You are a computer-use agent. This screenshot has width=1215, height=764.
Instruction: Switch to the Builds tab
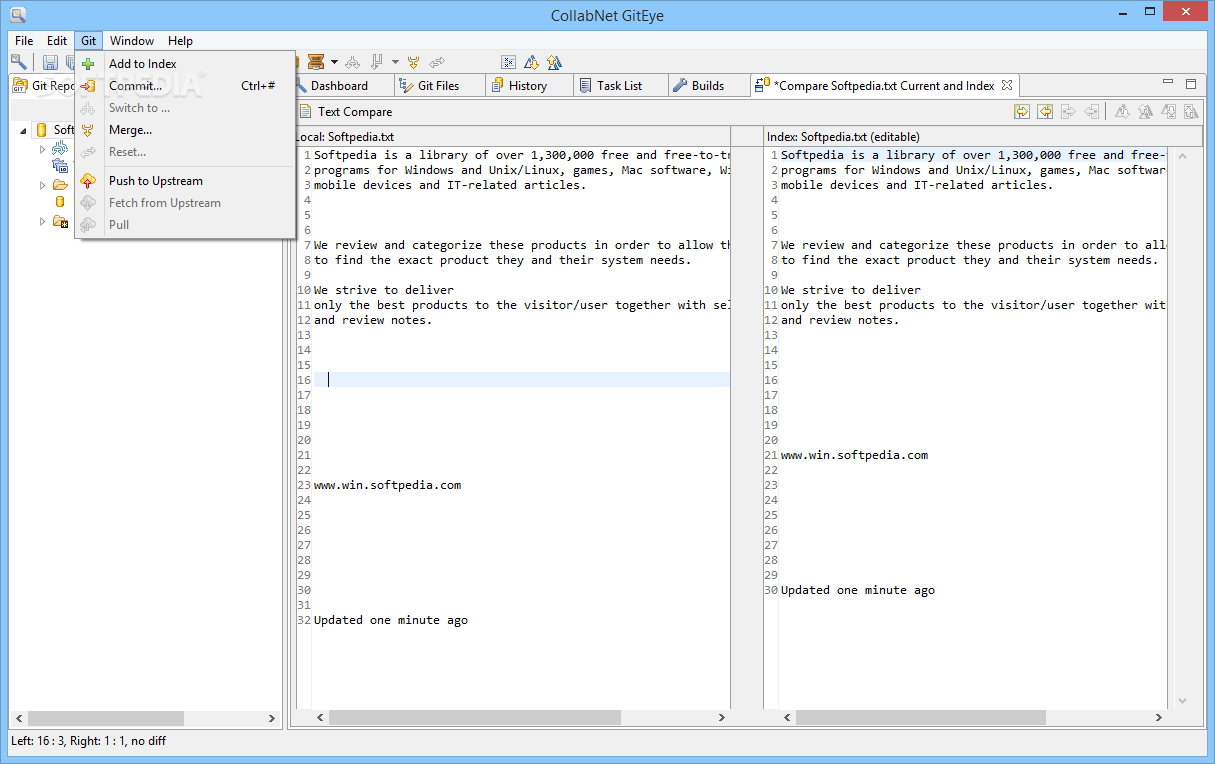point(708,86)
